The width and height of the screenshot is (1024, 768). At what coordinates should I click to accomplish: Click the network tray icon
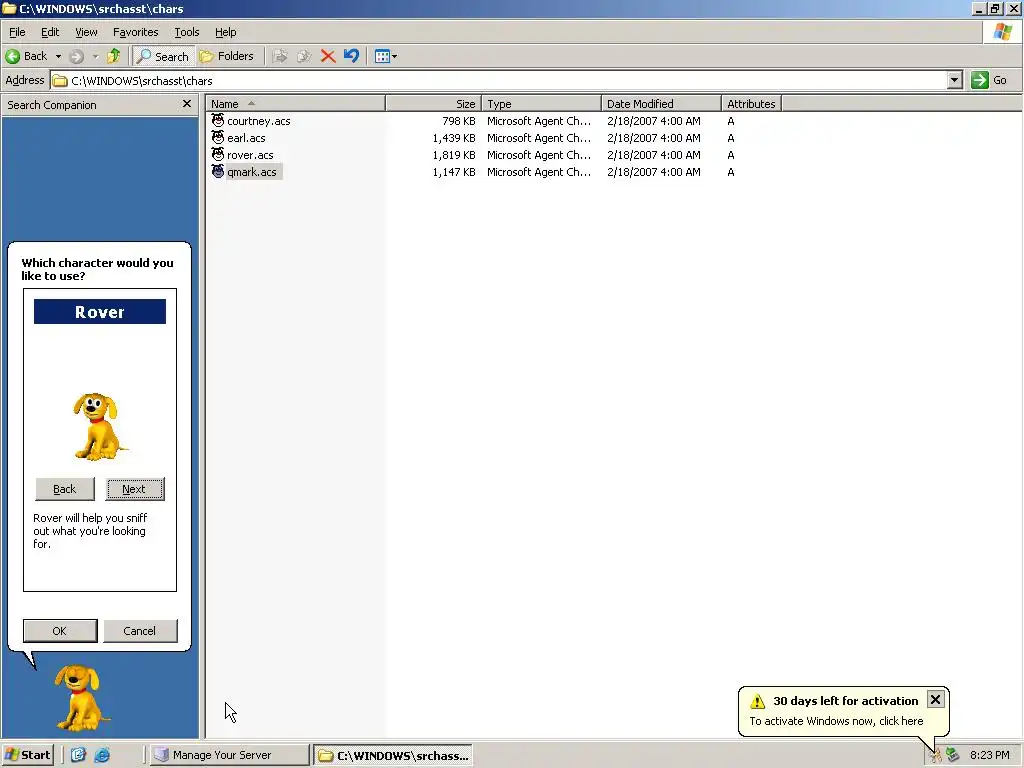(x=953, y=755)
